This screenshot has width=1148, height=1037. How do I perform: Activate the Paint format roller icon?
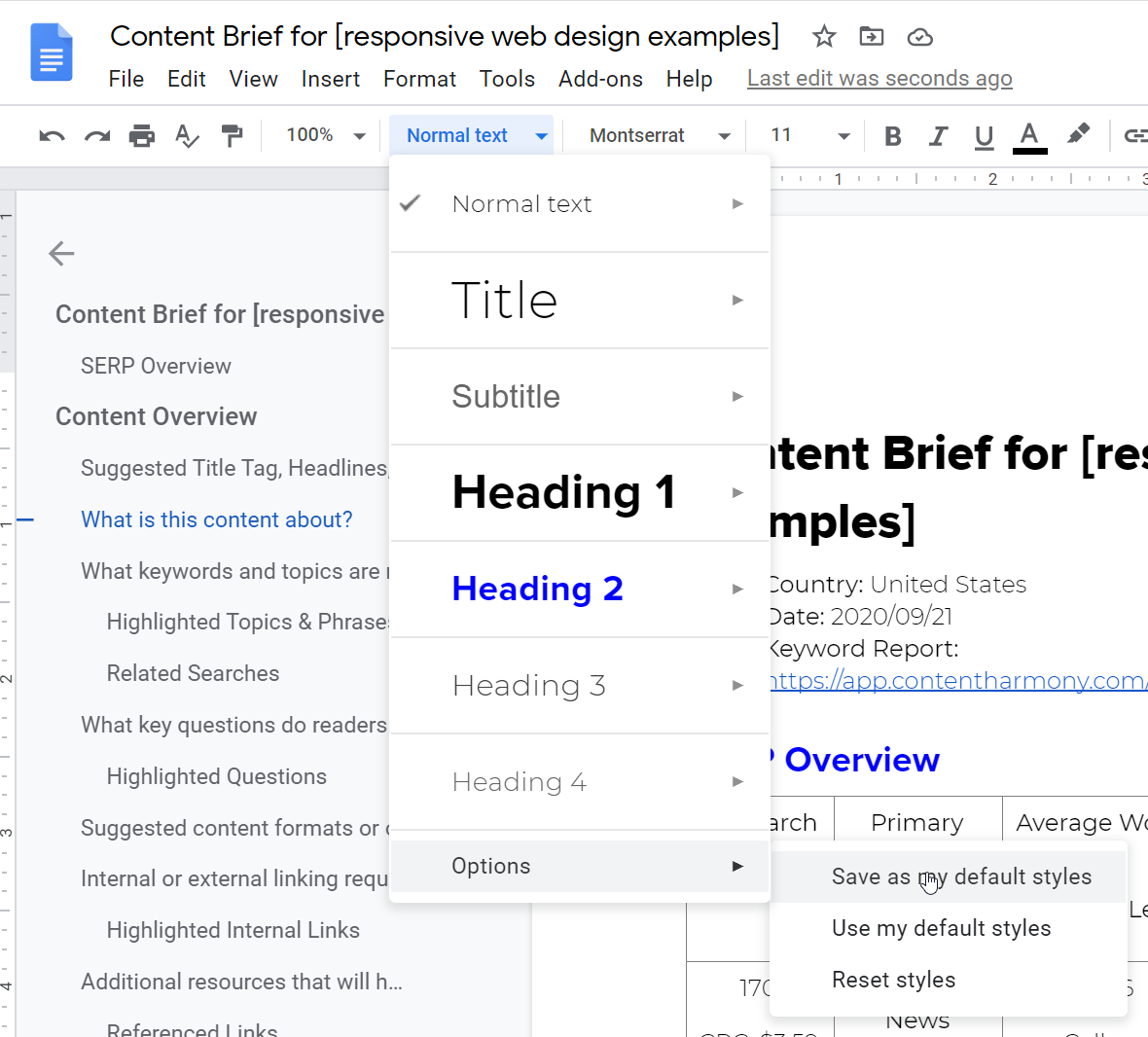(233, 136)
